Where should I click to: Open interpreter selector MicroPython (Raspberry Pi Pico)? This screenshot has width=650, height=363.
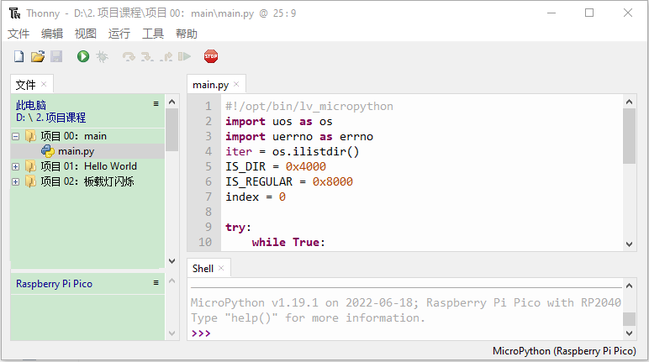coord(564,351)
